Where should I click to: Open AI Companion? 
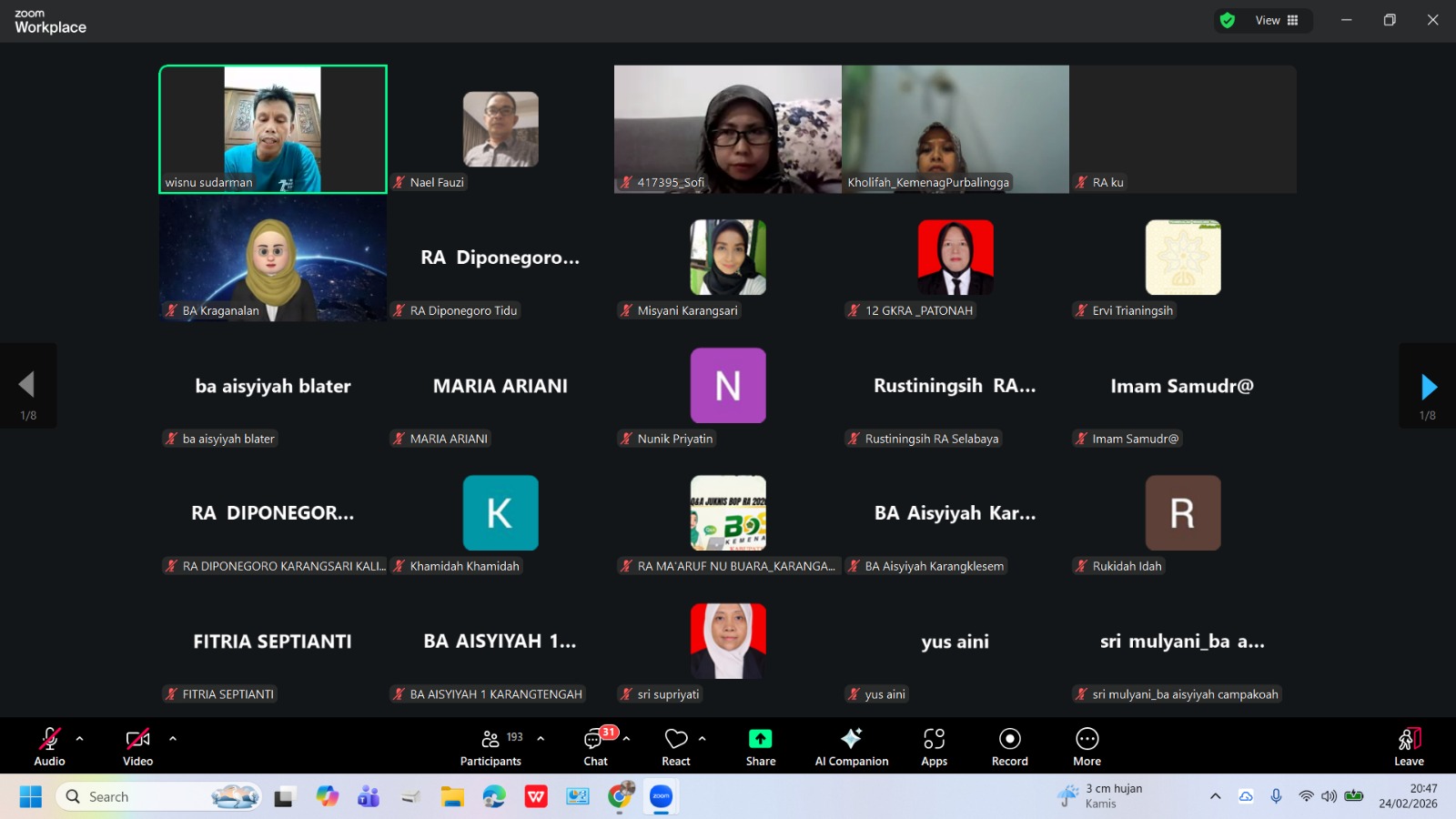pyautogui.click(x=851, y=746)
